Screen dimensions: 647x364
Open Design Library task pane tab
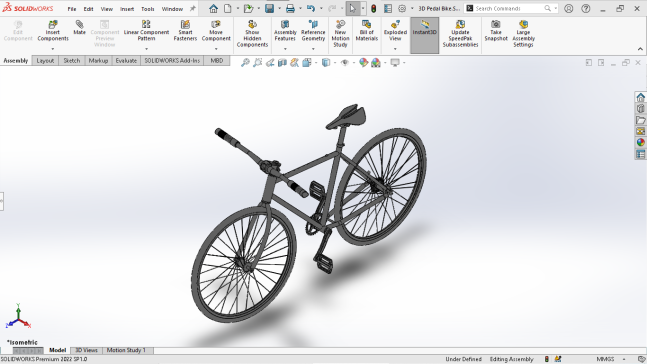(640, 109)
